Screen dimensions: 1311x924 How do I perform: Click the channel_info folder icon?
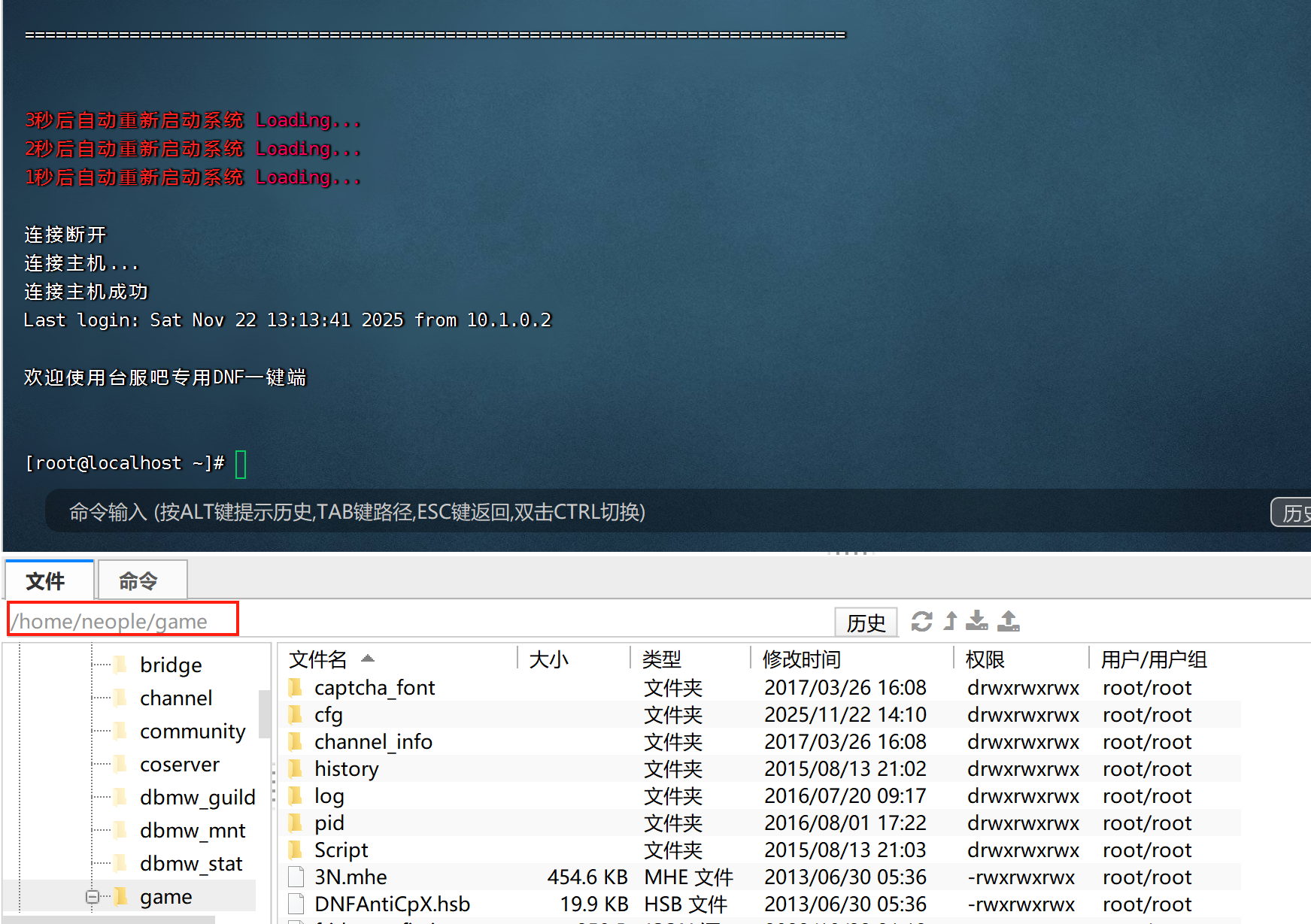pyautogui.click(x=296, y=741)
